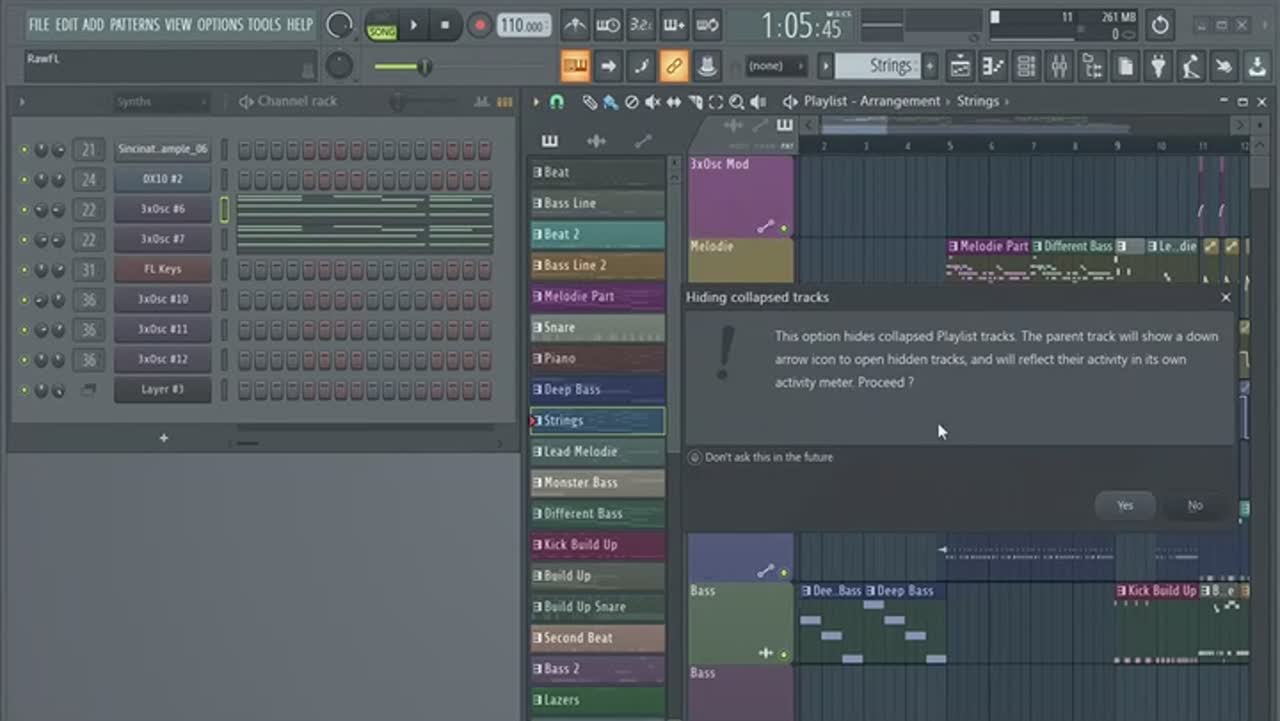Click the metronome icon

point(575,25)
